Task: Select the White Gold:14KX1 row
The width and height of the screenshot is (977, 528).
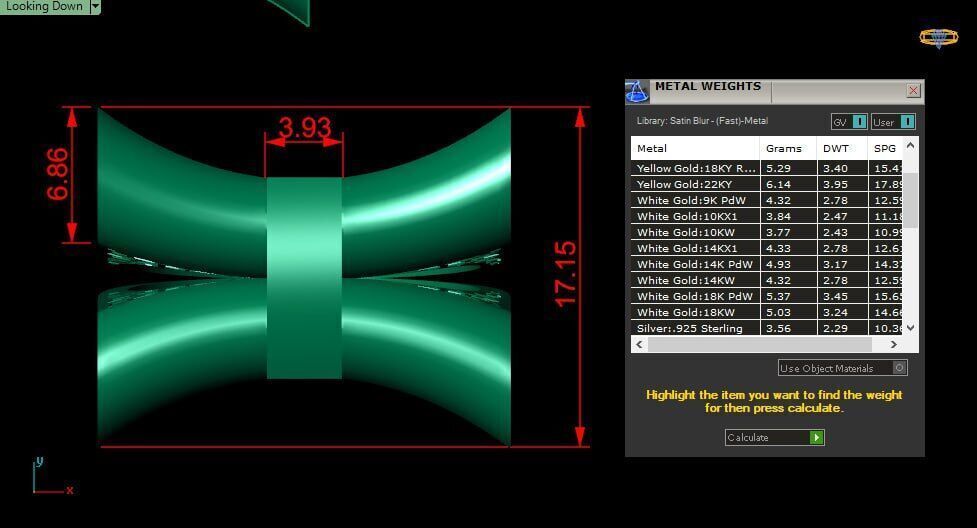Action: pos(766,249)
